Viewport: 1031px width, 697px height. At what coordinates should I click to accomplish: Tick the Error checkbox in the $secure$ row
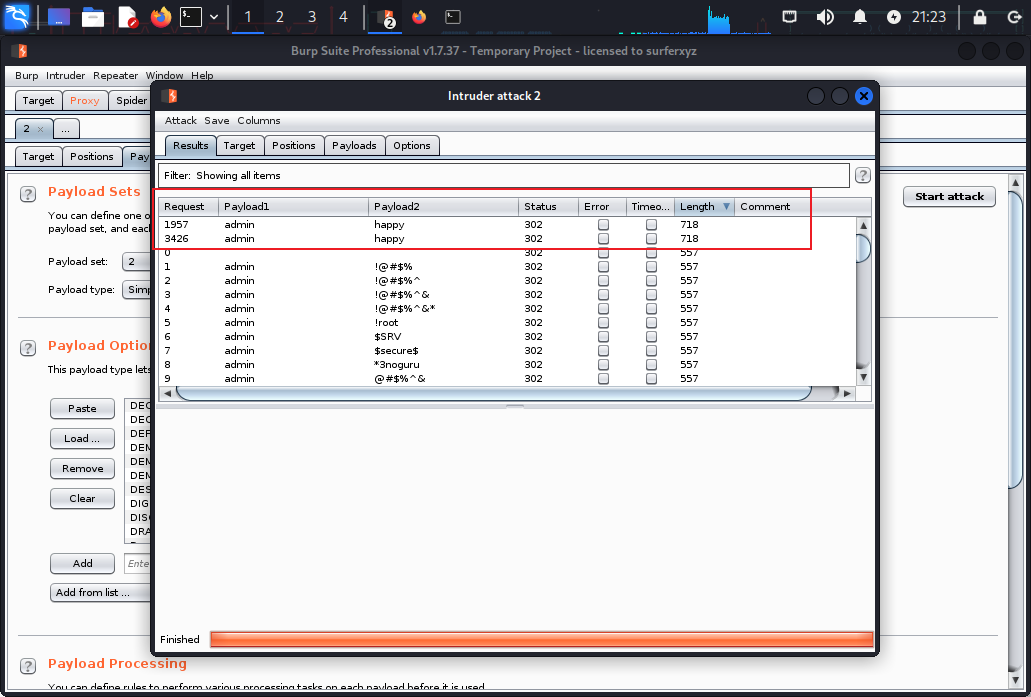tap(603, 350)
